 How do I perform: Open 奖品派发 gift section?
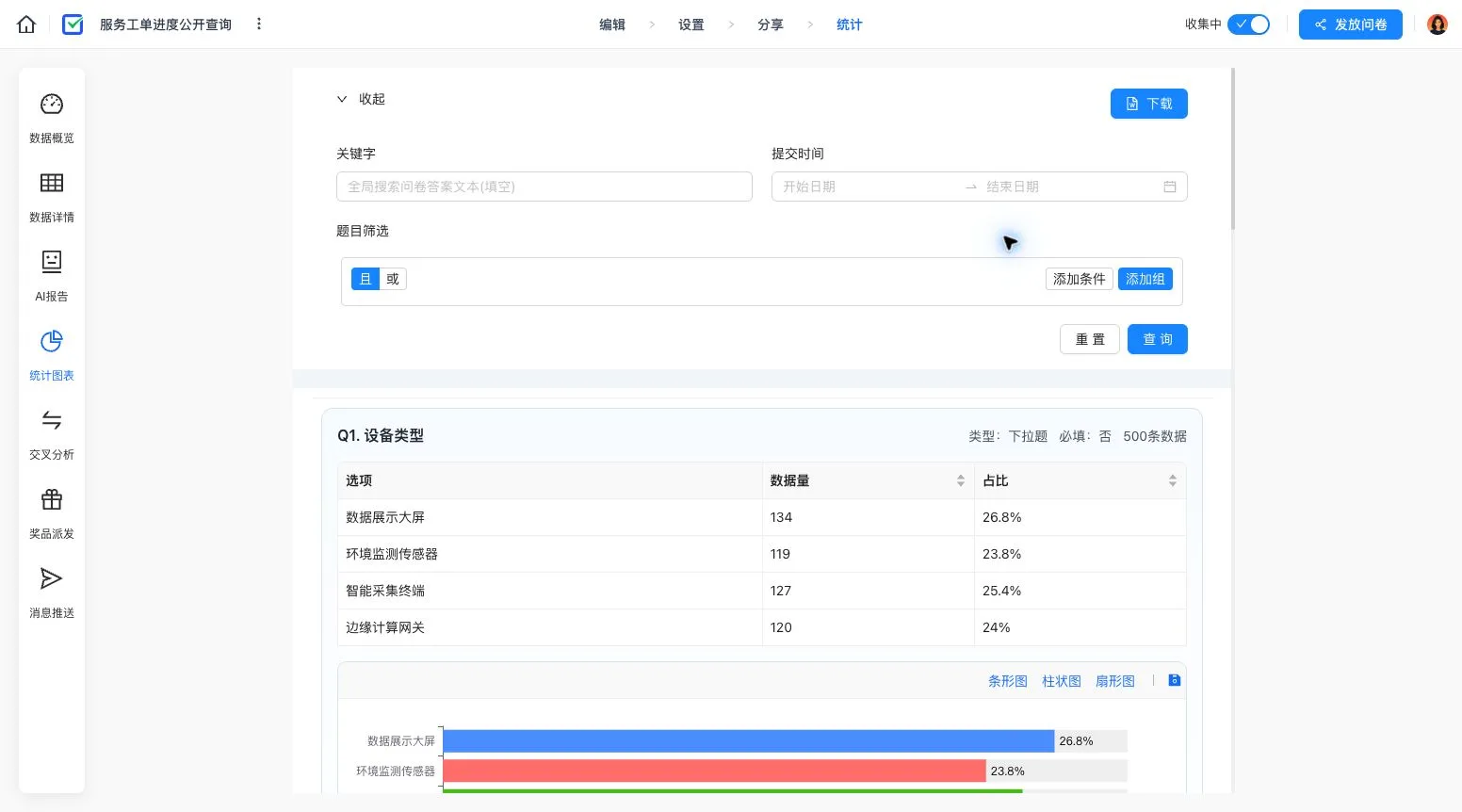coord(52,513)
